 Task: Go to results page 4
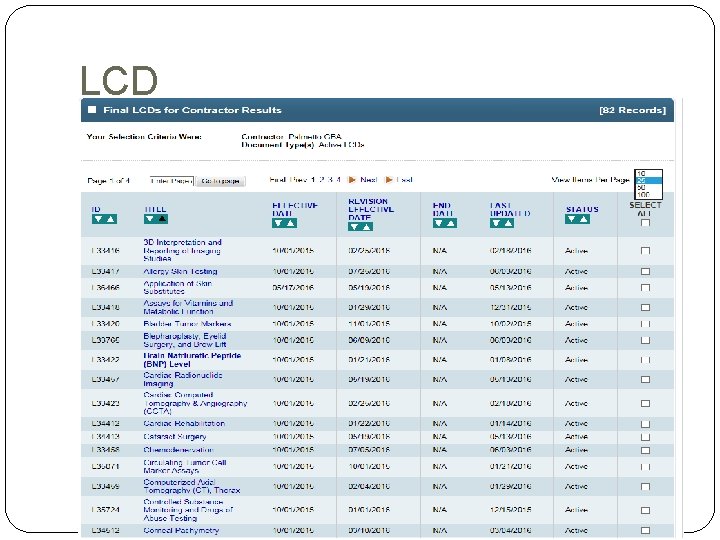(x=338, y=180)
